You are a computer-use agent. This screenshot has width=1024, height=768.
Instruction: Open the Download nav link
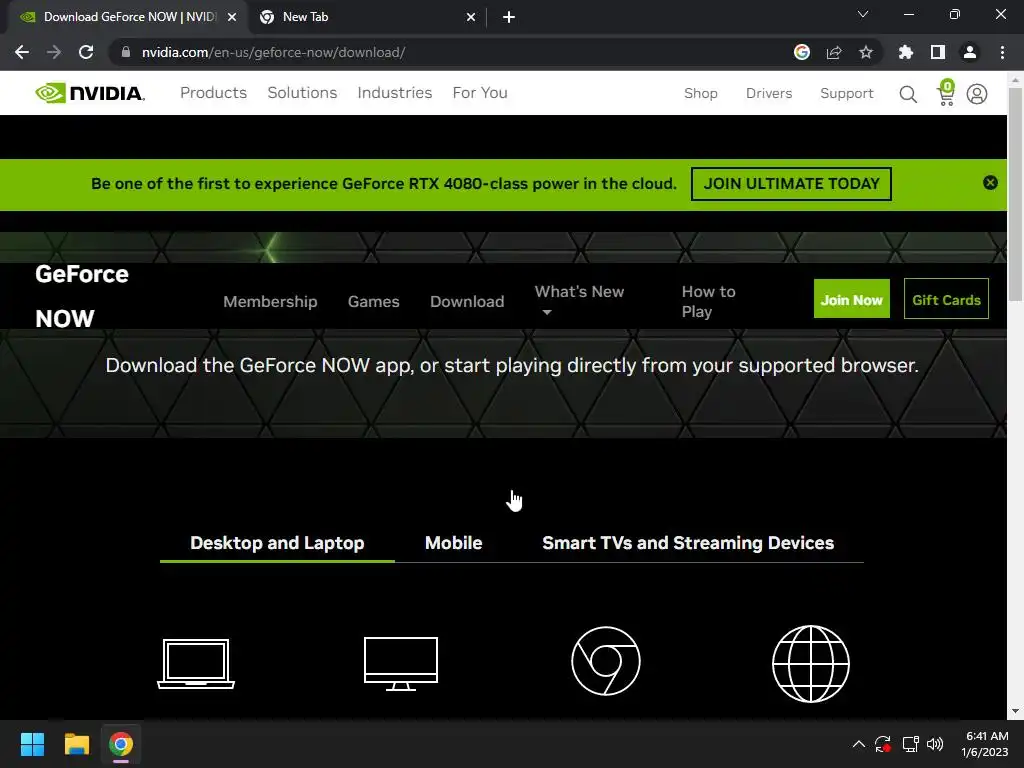point(467,302)
